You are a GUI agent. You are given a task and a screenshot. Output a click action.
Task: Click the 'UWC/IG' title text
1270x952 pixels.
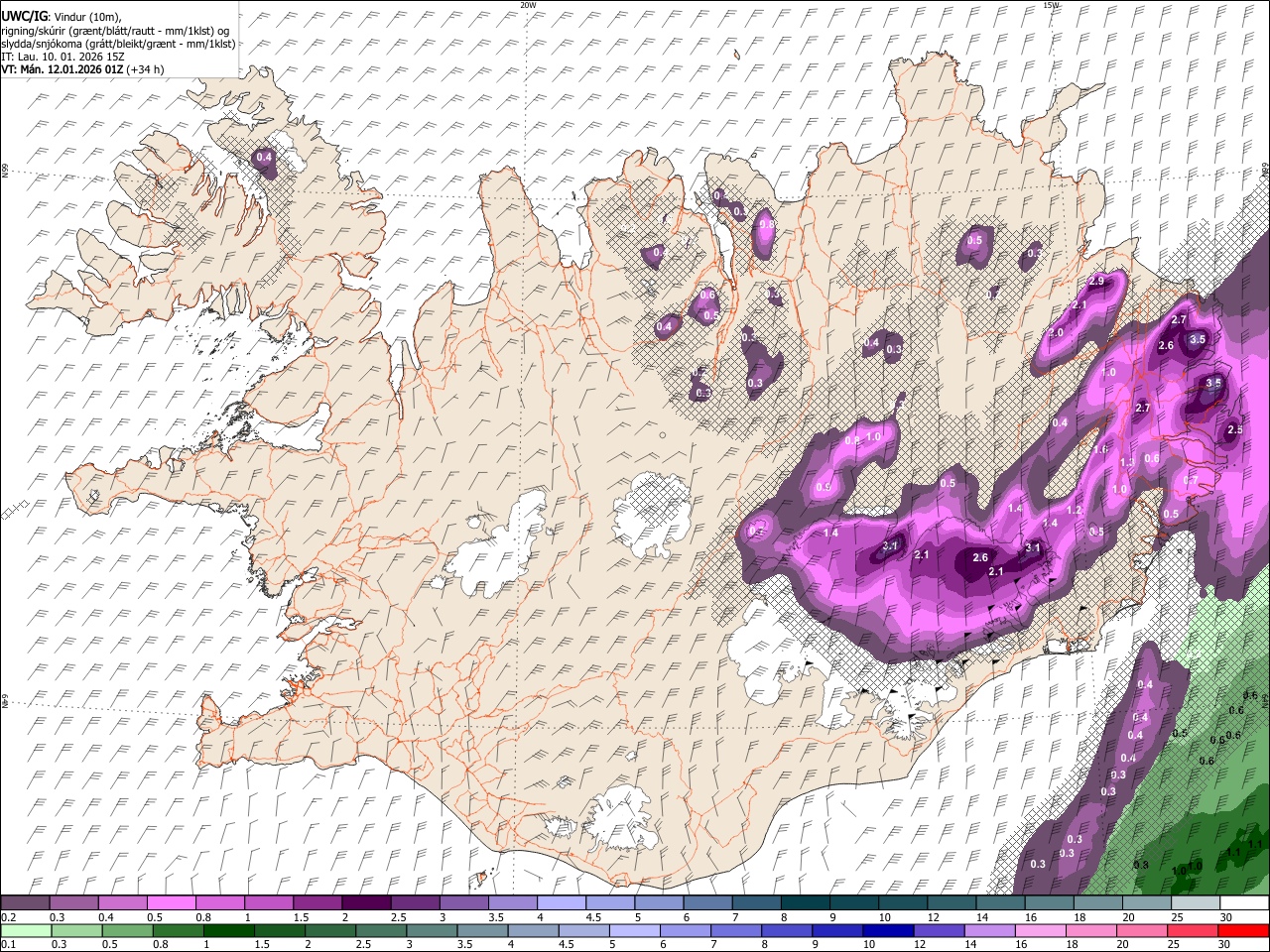click(23, 16)
